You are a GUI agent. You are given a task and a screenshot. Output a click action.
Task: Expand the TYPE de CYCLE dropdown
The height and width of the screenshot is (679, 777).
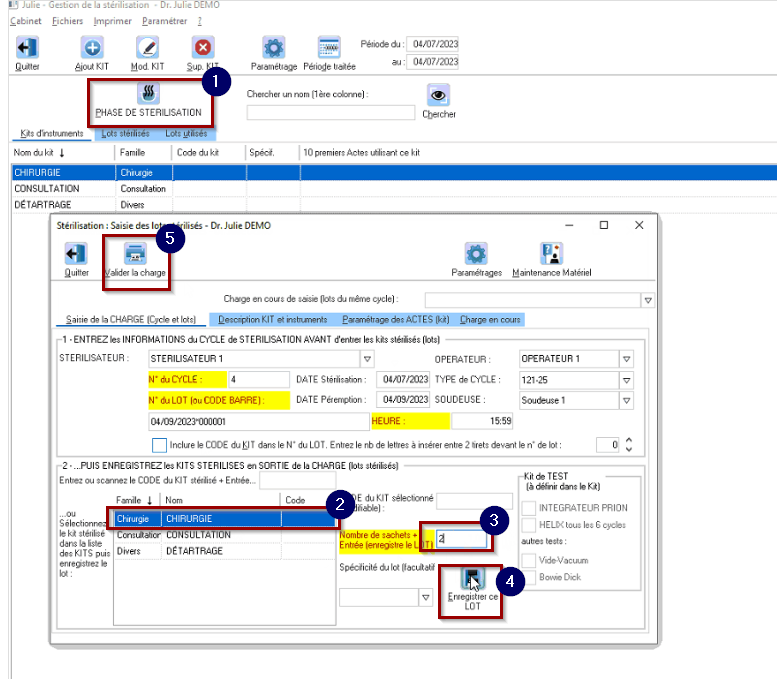tap(626, 380)
